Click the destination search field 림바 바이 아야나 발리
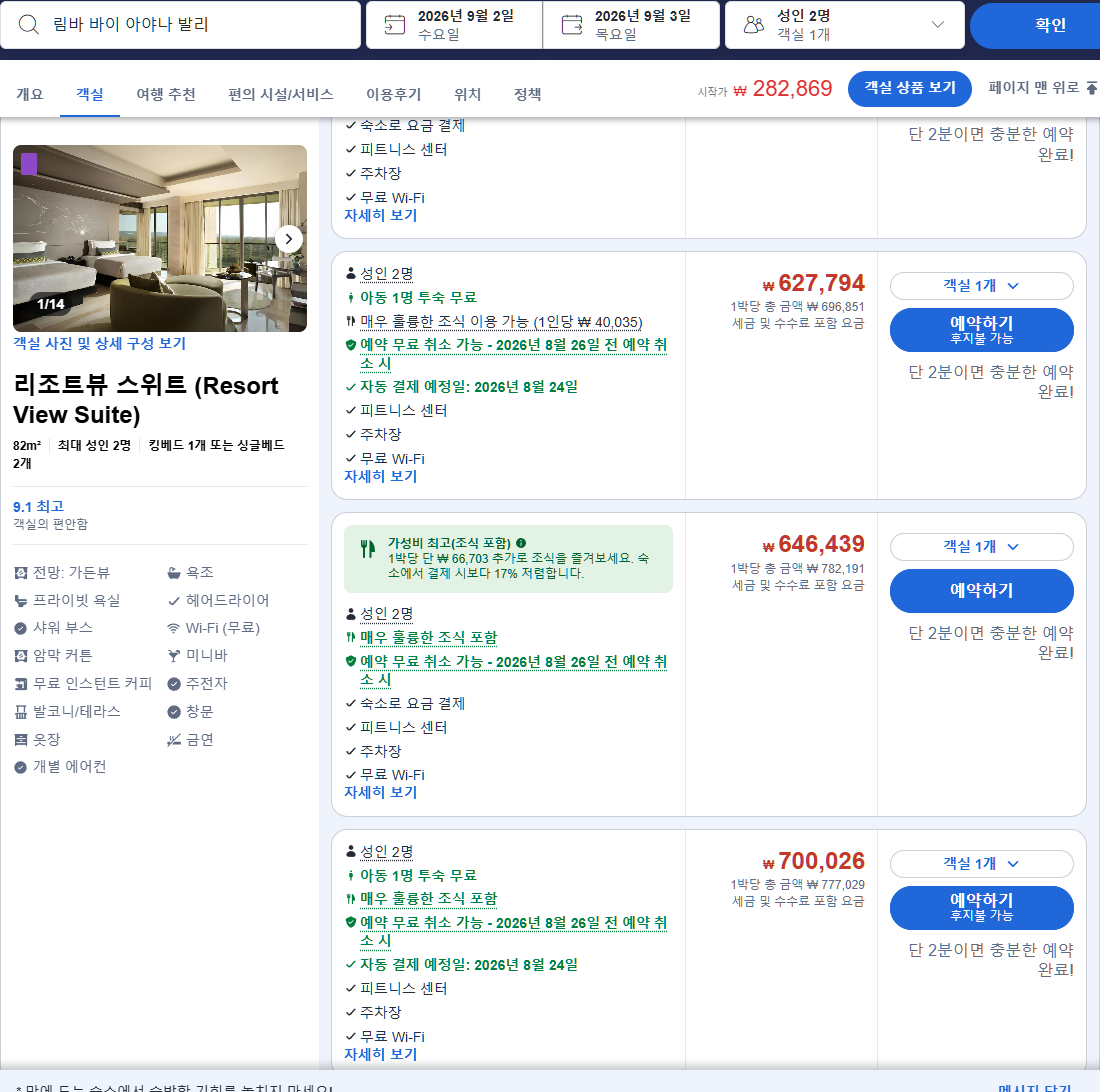The image size is (1100, 1092). tap(180, 25)
